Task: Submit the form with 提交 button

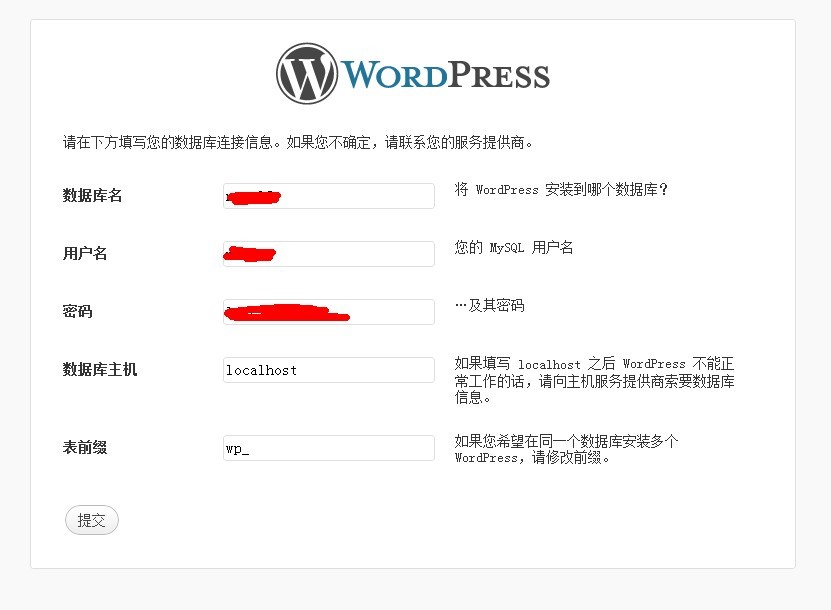Action: tap(92, 520)
